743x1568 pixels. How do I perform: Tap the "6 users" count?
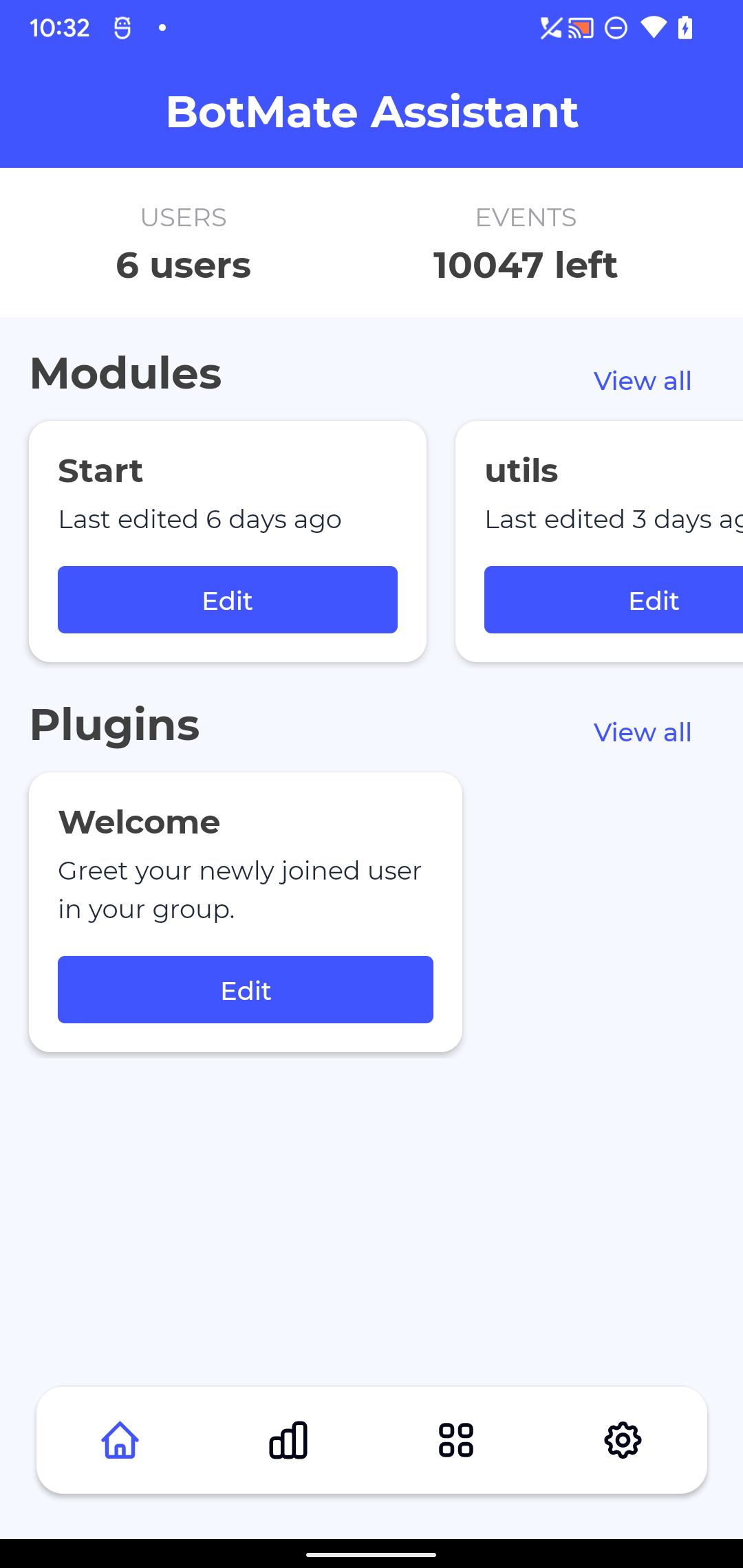(183, 265)
